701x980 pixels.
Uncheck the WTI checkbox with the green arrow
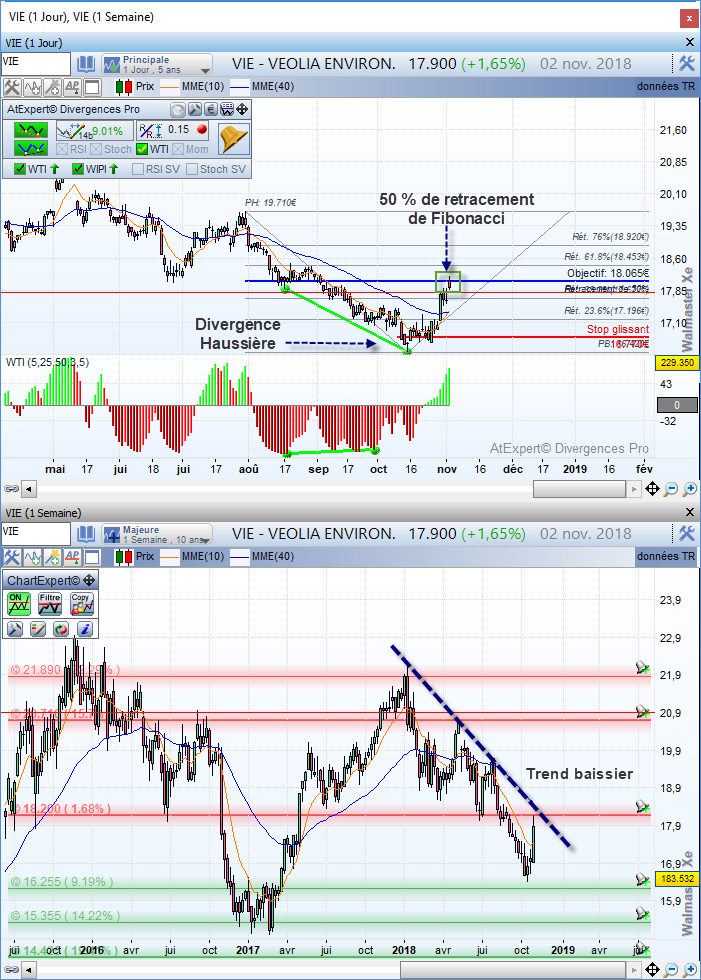pos(20,169)
